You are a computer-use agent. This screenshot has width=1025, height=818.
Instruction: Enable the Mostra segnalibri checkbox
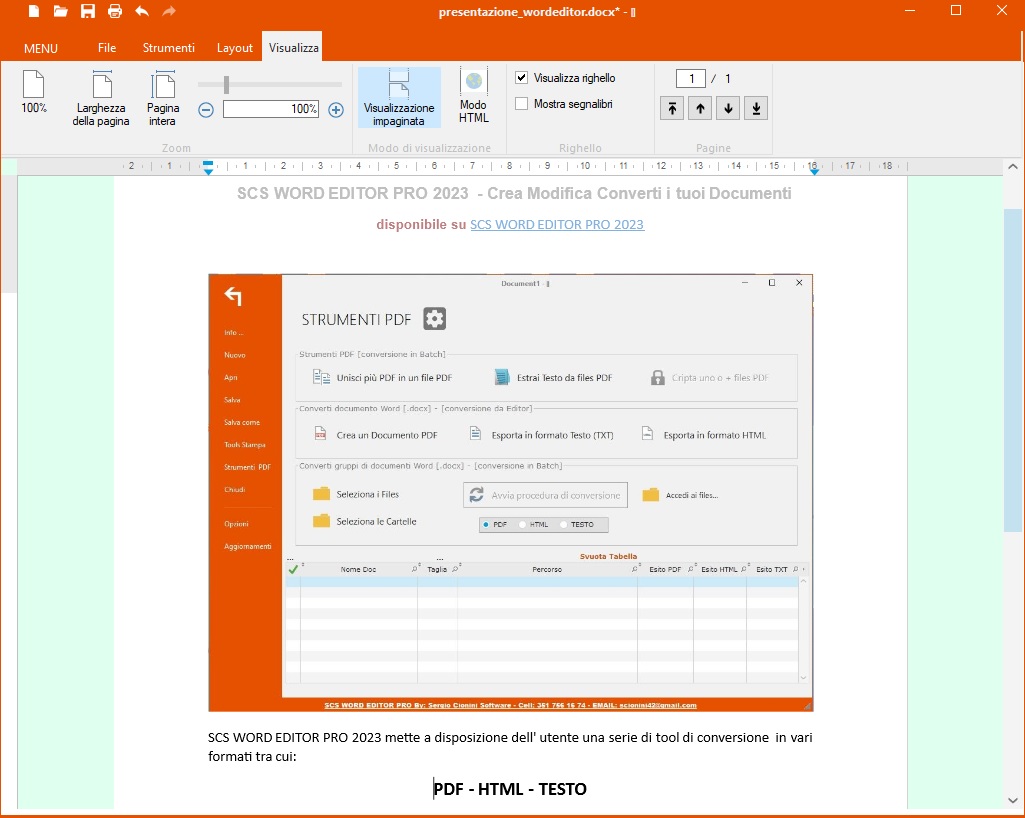(x=522, y=104)
